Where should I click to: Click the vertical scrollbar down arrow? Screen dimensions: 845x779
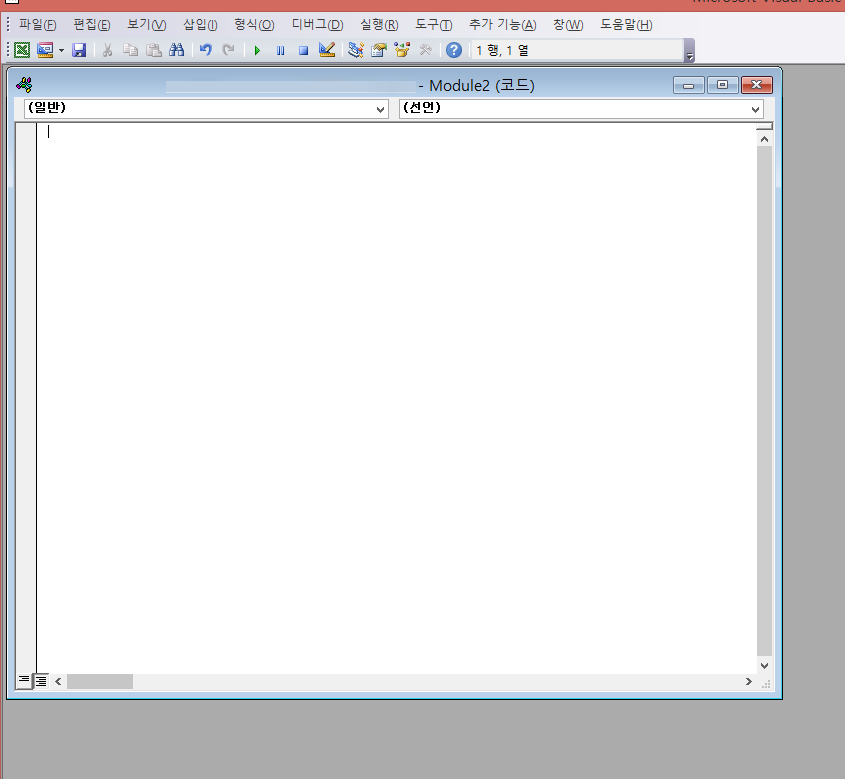coord(764,665)
